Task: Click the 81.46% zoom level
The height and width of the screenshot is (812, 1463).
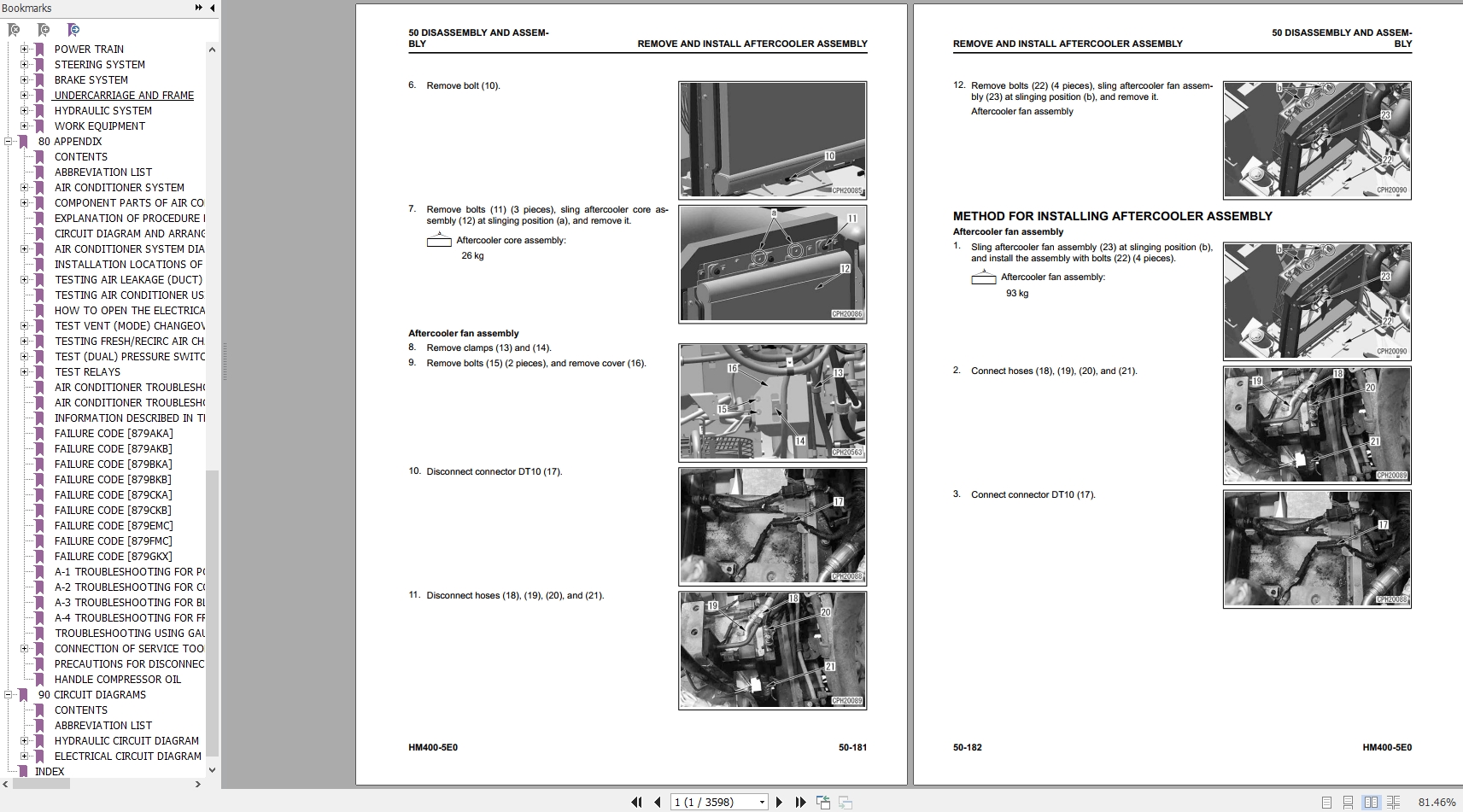Action: pos(1437,803)
